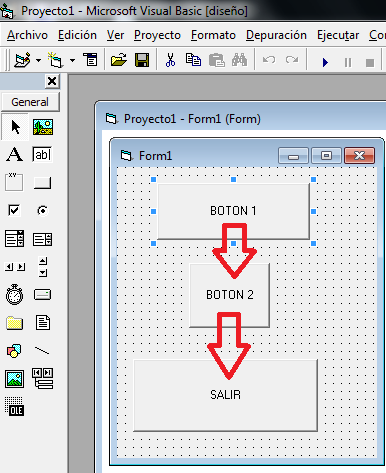Close the toolbox panel

point(52,81)
